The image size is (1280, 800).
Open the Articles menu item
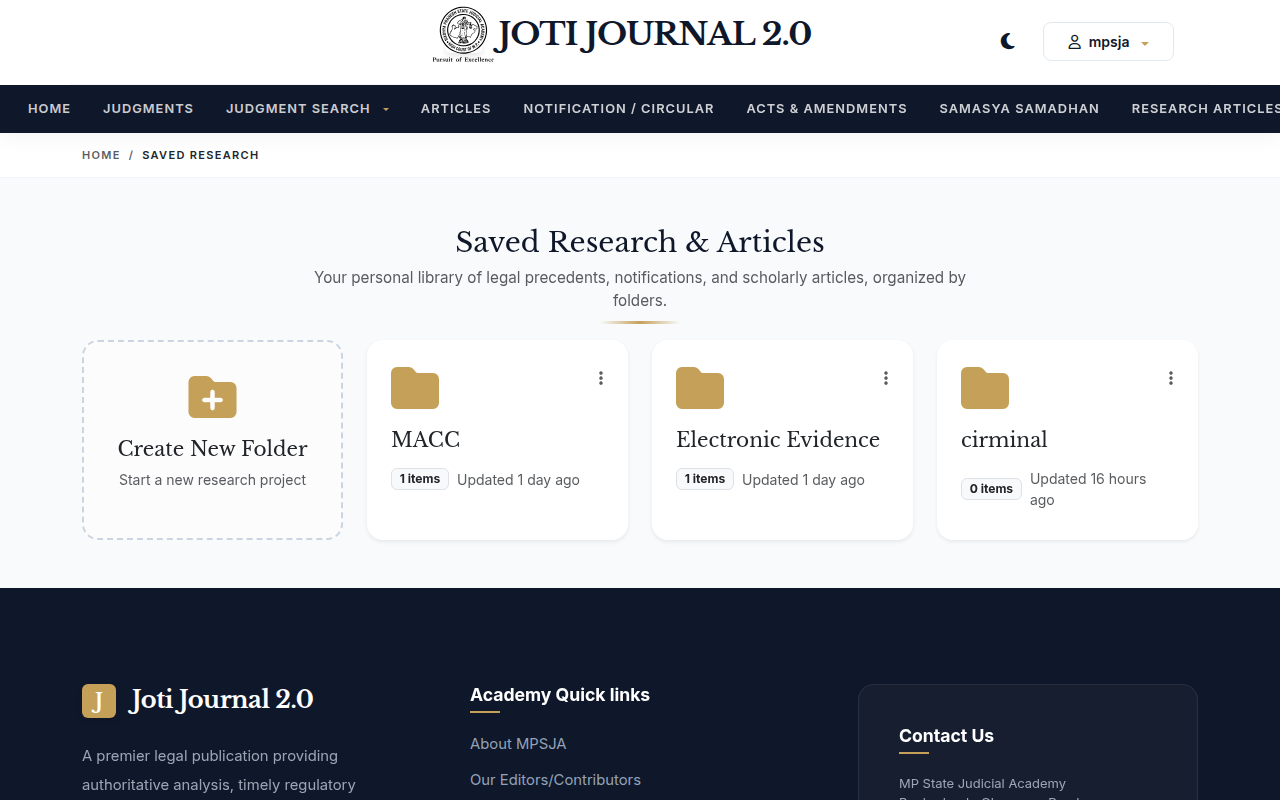(456, 108)
